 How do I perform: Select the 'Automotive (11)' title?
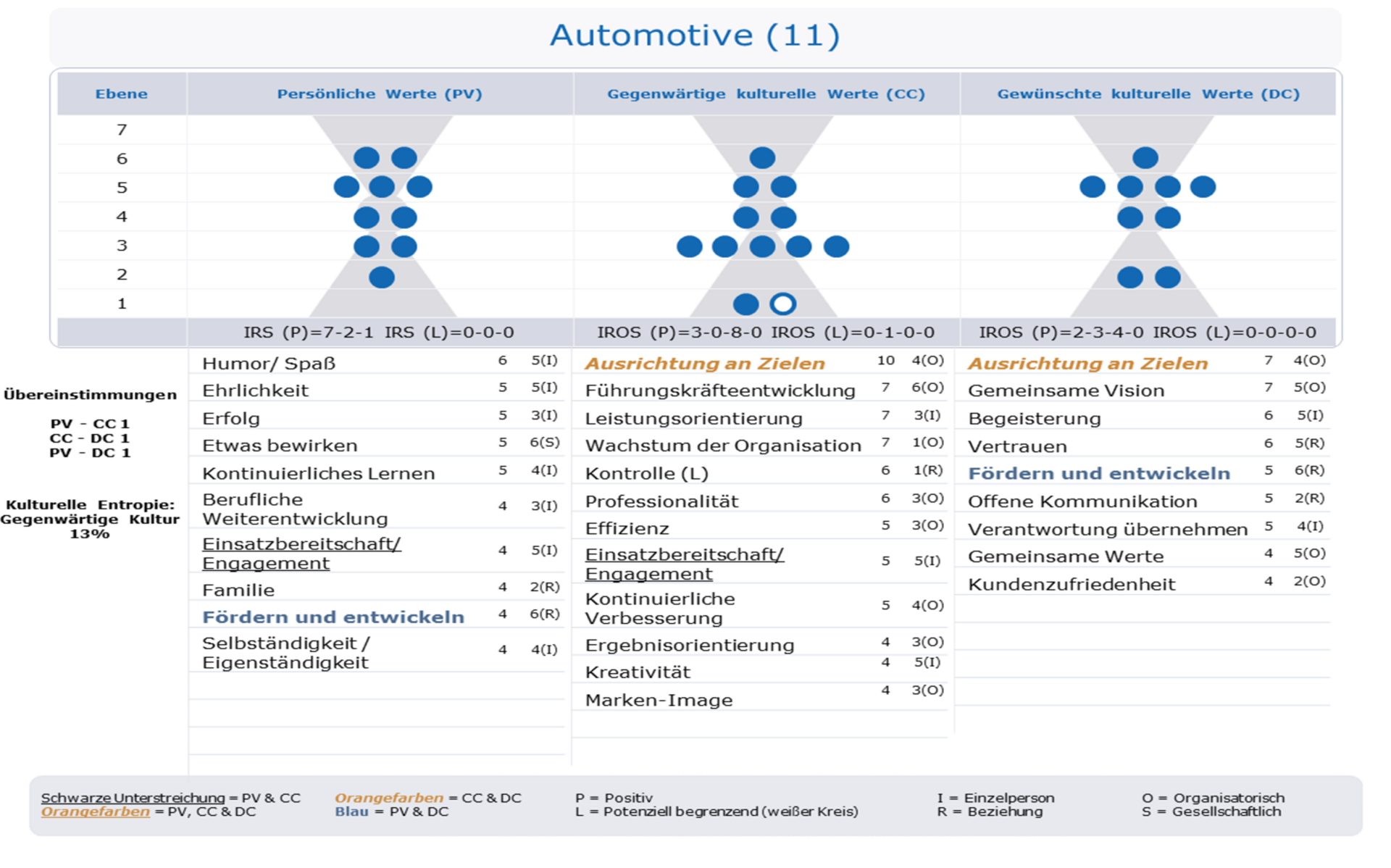[x=695, y=35]
